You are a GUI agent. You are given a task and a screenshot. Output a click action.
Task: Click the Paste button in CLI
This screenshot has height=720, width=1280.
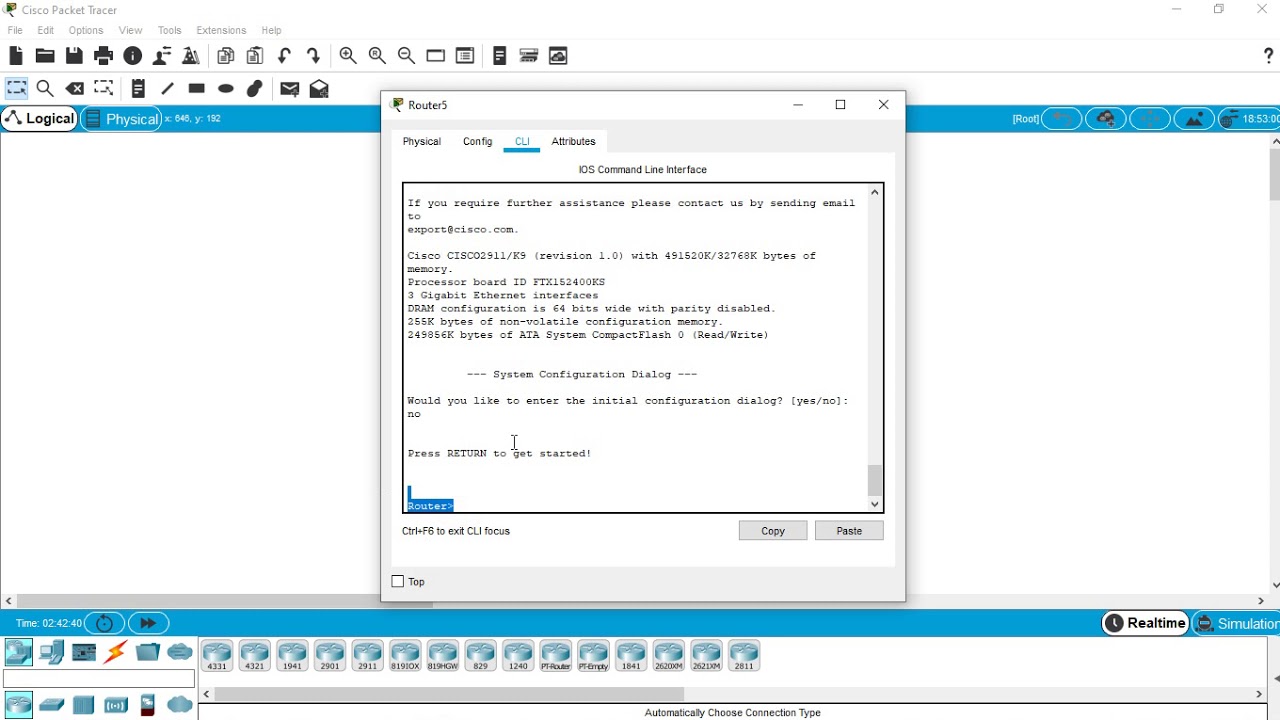[849, 531]
